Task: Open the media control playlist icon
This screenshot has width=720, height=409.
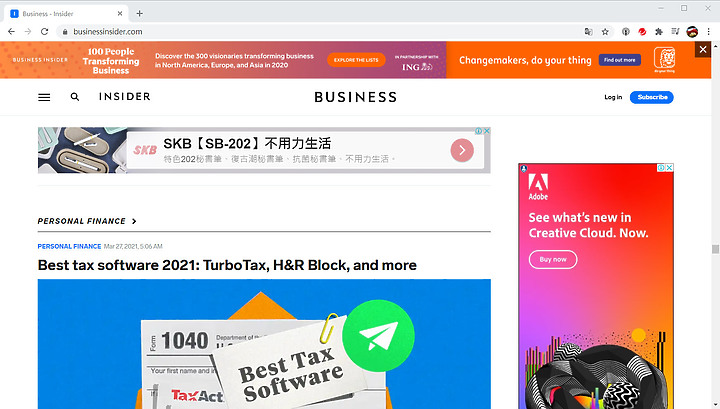Action: [x=675, y=32]
